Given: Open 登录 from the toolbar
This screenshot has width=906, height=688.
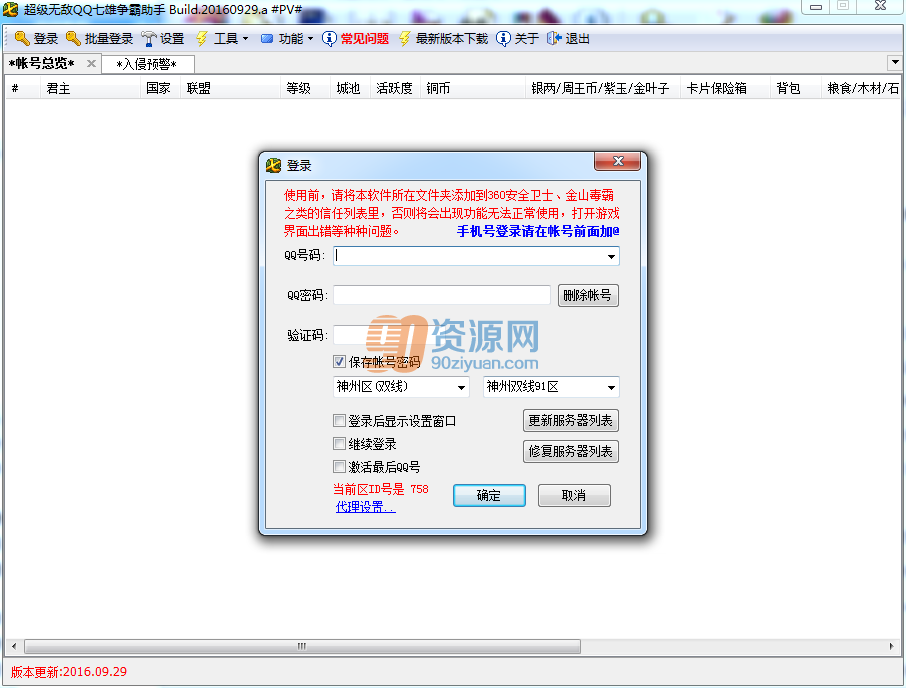Looking at the screenshot, I should (36, 39).
